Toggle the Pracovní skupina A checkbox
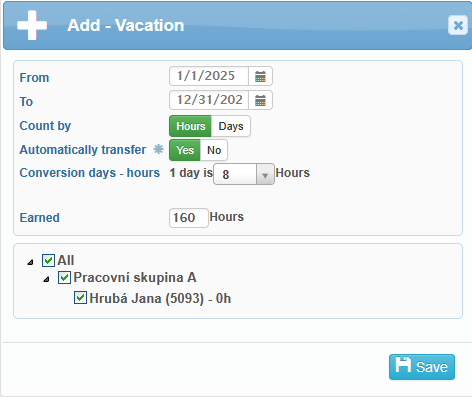 click(64, 277)
